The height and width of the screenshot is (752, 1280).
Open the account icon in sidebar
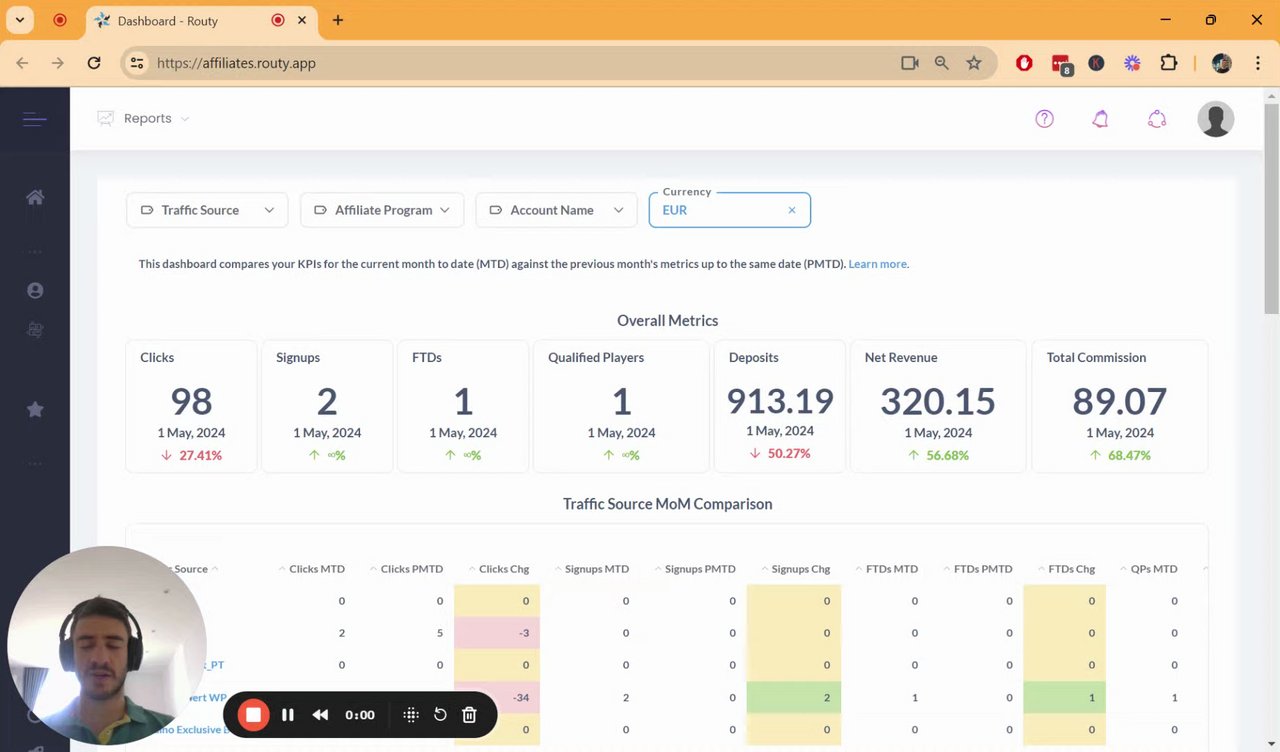point(35,290)
